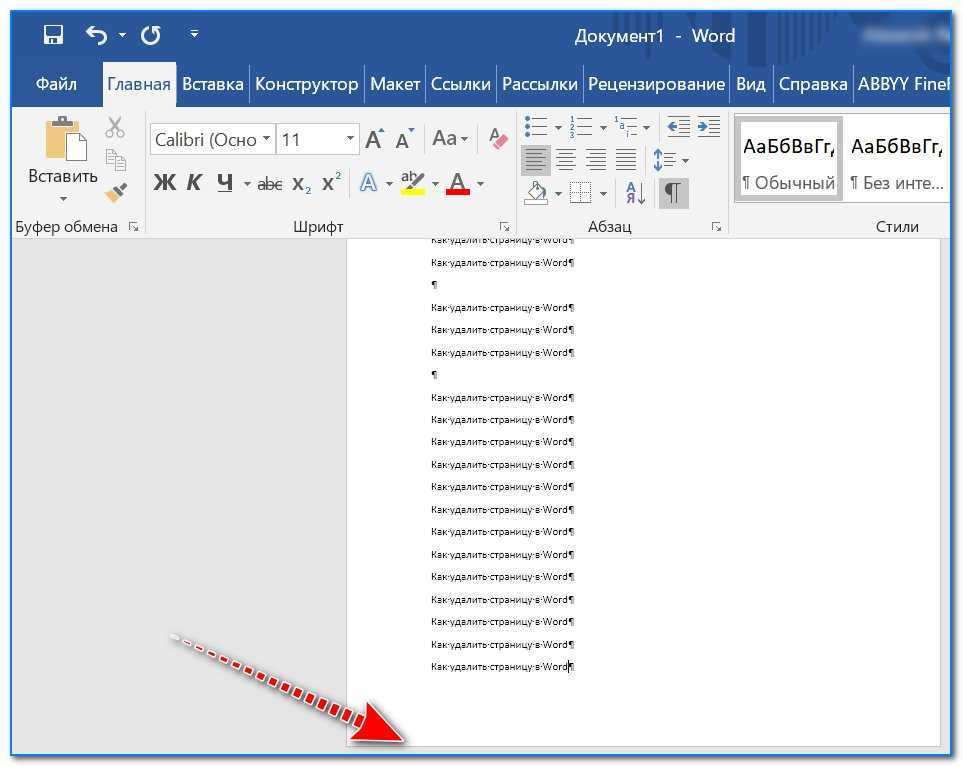Open the Абзац dialog launcher
The image size is (963, 767).
coord(716,227)
